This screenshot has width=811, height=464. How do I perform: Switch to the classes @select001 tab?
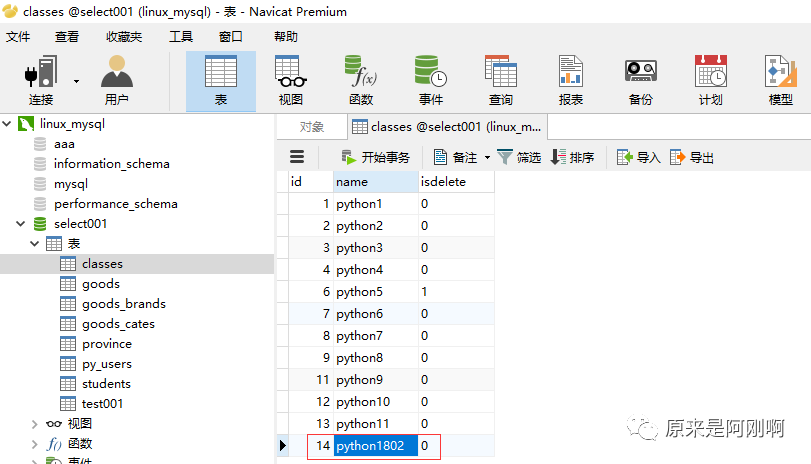click(447, 127)
